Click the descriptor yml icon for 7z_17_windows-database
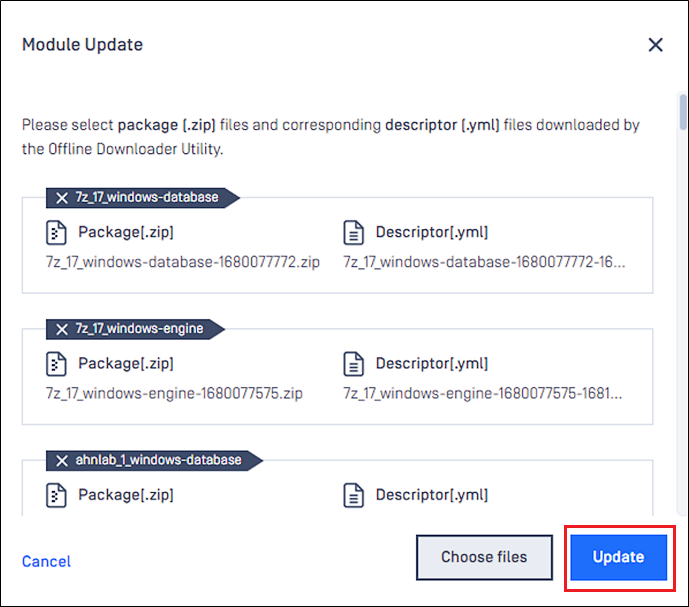The width and height of the screenshot is (689, 607). (353, 233)
